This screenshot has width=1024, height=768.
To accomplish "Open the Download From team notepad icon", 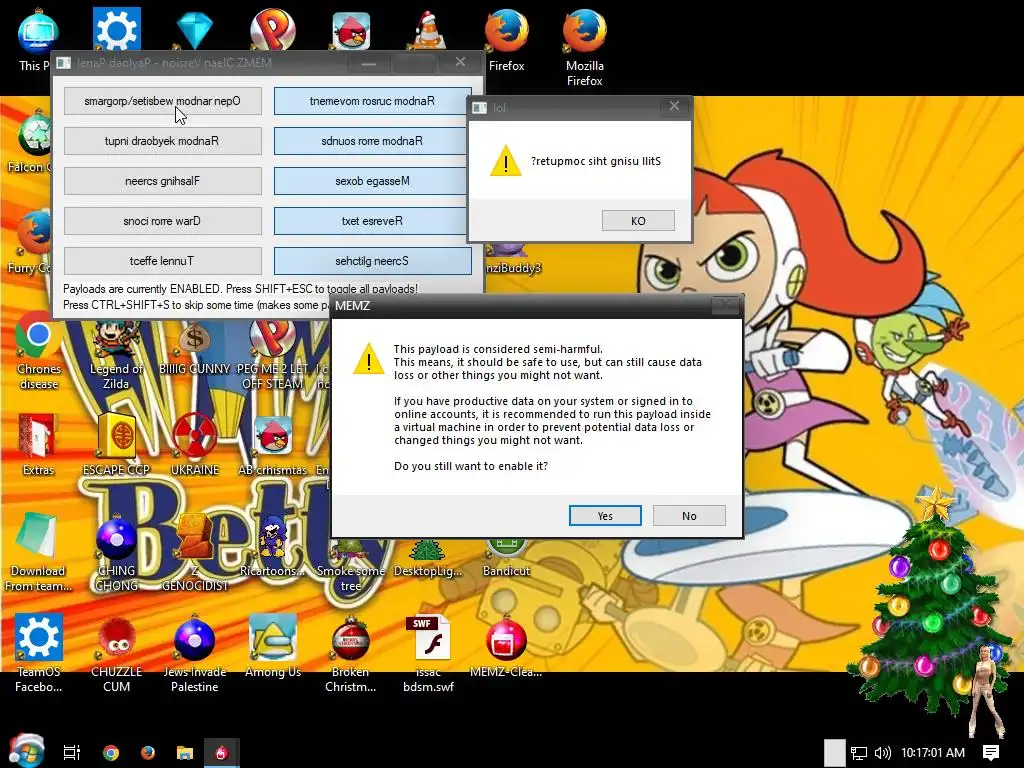I will coord(39,552).
